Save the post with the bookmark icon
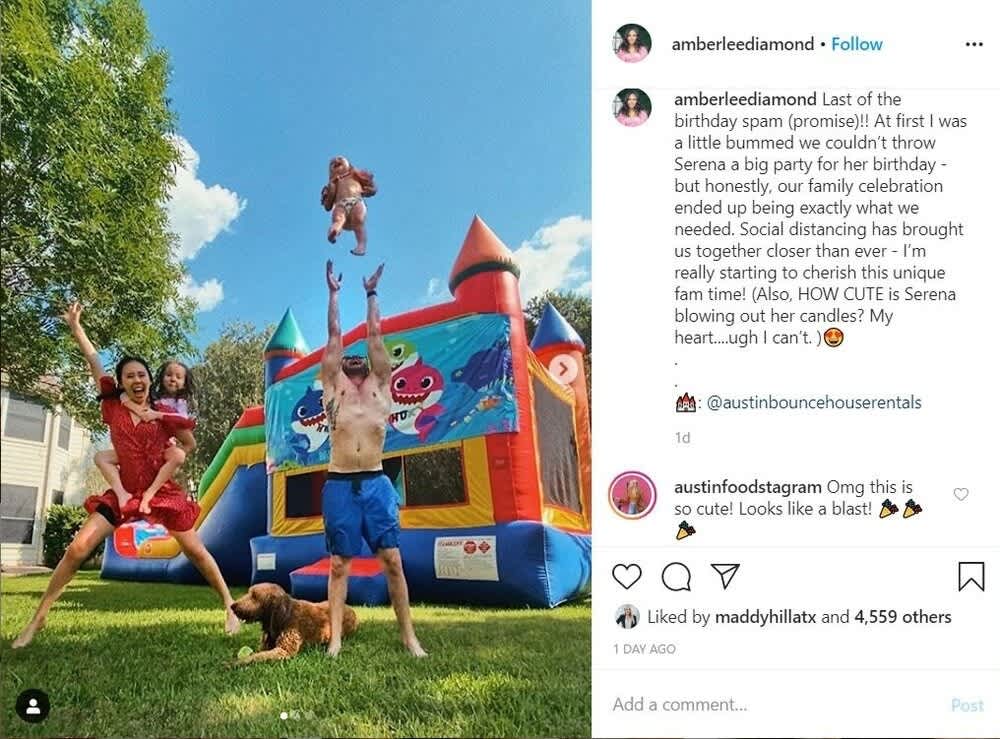Screen dimensions: 1000x739 [971, 576]
